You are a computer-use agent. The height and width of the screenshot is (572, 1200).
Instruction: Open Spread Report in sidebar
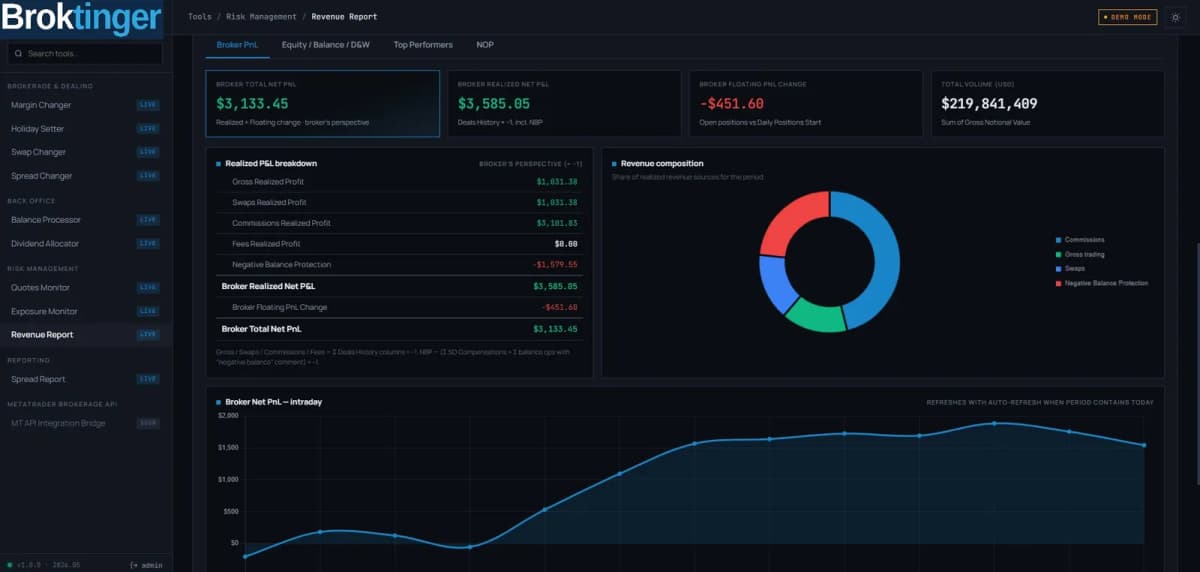85,379
